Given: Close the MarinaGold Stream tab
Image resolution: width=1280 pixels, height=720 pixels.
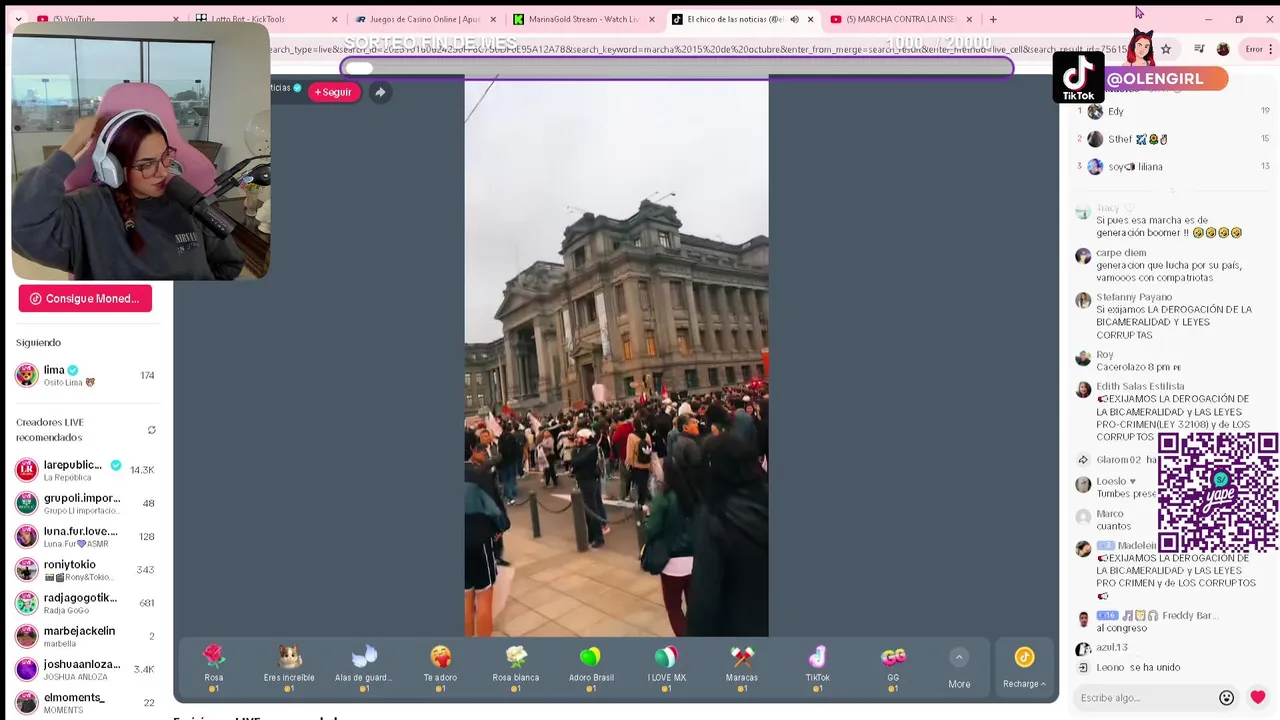Looking at the screenshot, I should pos(651,19).
